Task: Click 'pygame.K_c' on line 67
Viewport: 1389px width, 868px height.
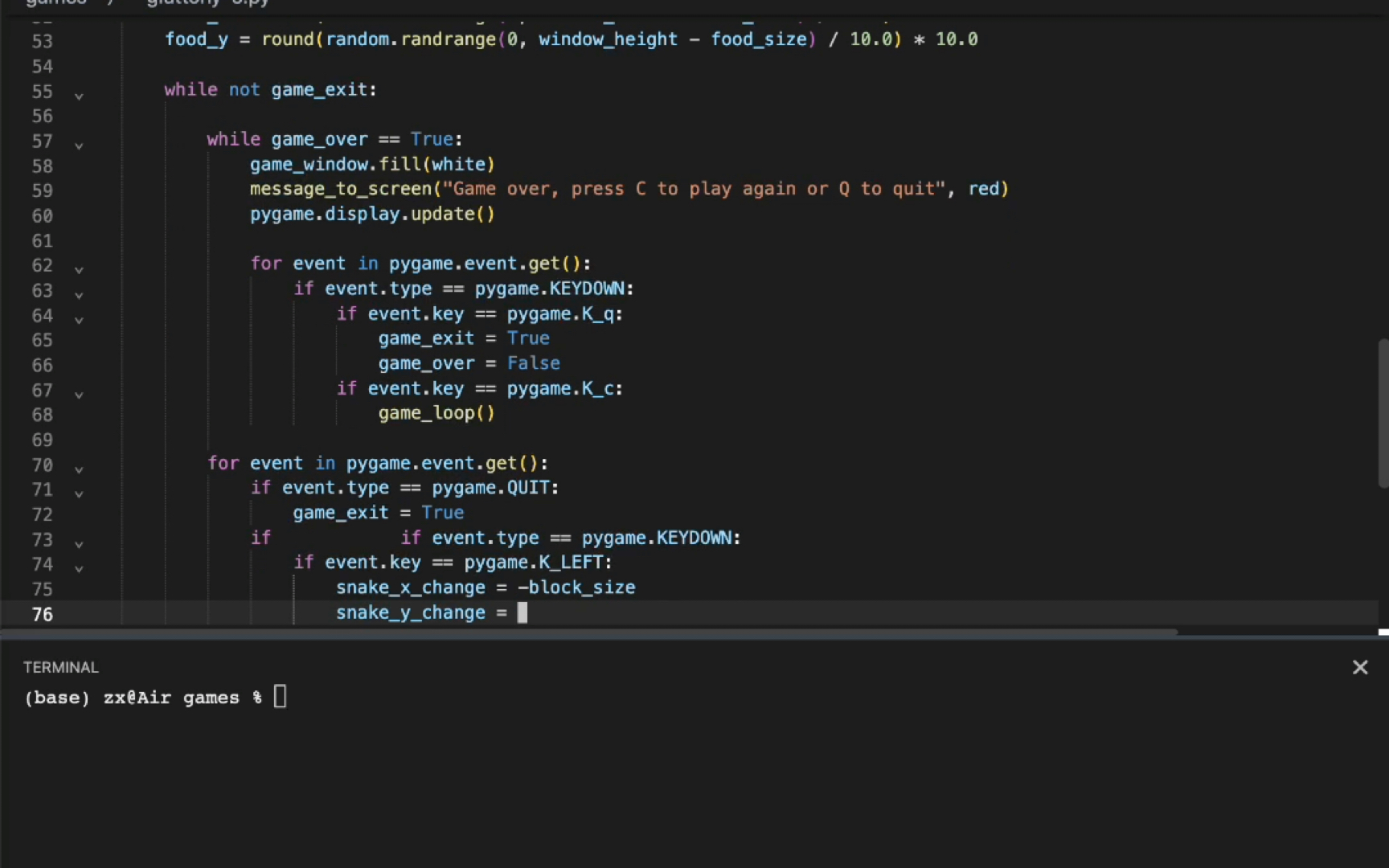Action: (559, 388)
